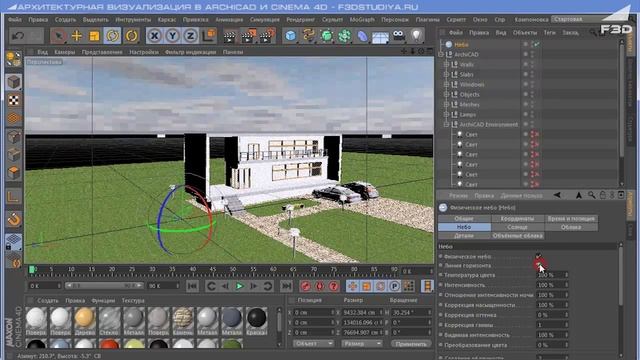Screen dimensions: 640x360
Task: Play the animation forward
Action: [x=240, y=286]
